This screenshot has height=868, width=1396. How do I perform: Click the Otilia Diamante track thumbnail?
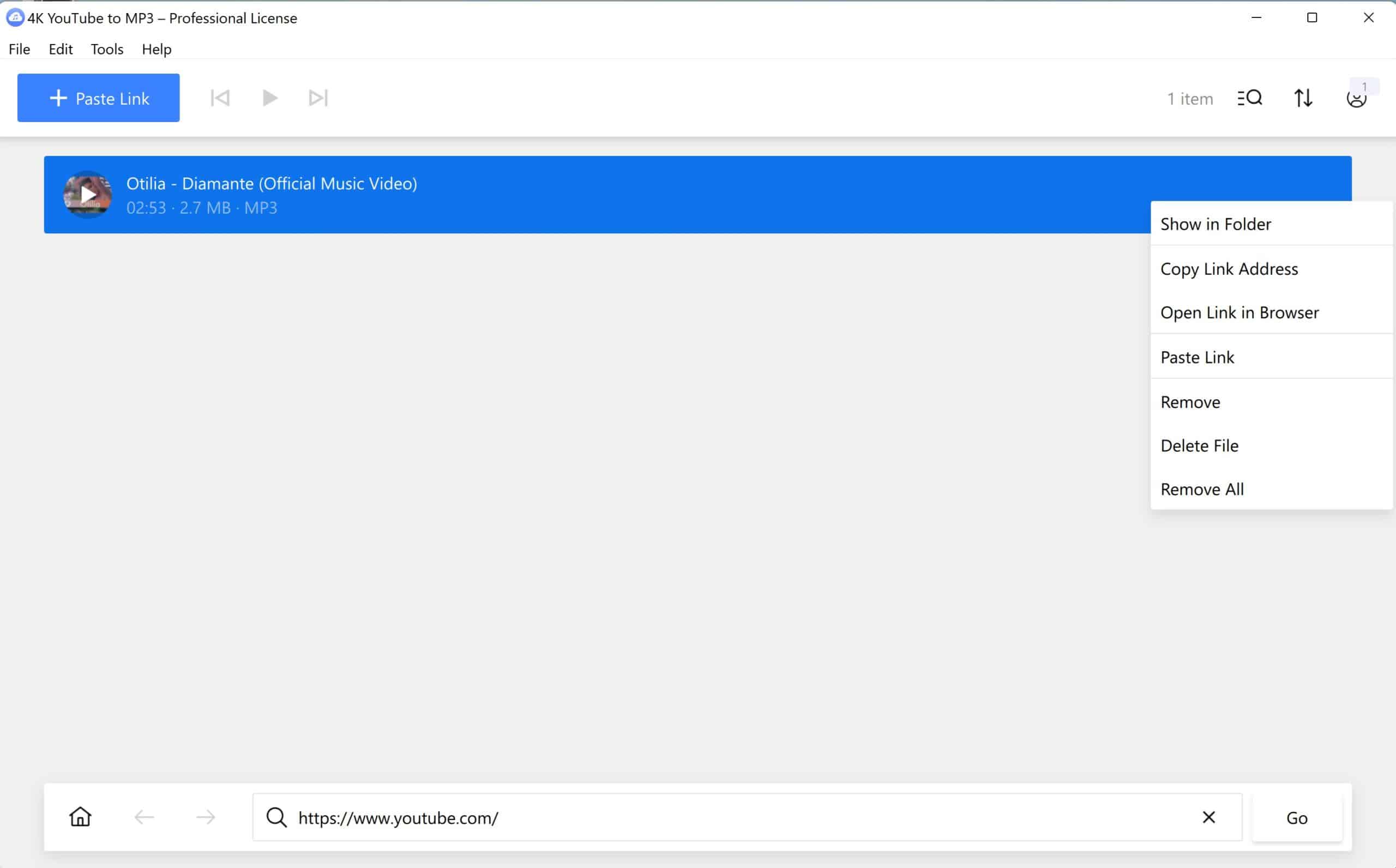[88, 194]
